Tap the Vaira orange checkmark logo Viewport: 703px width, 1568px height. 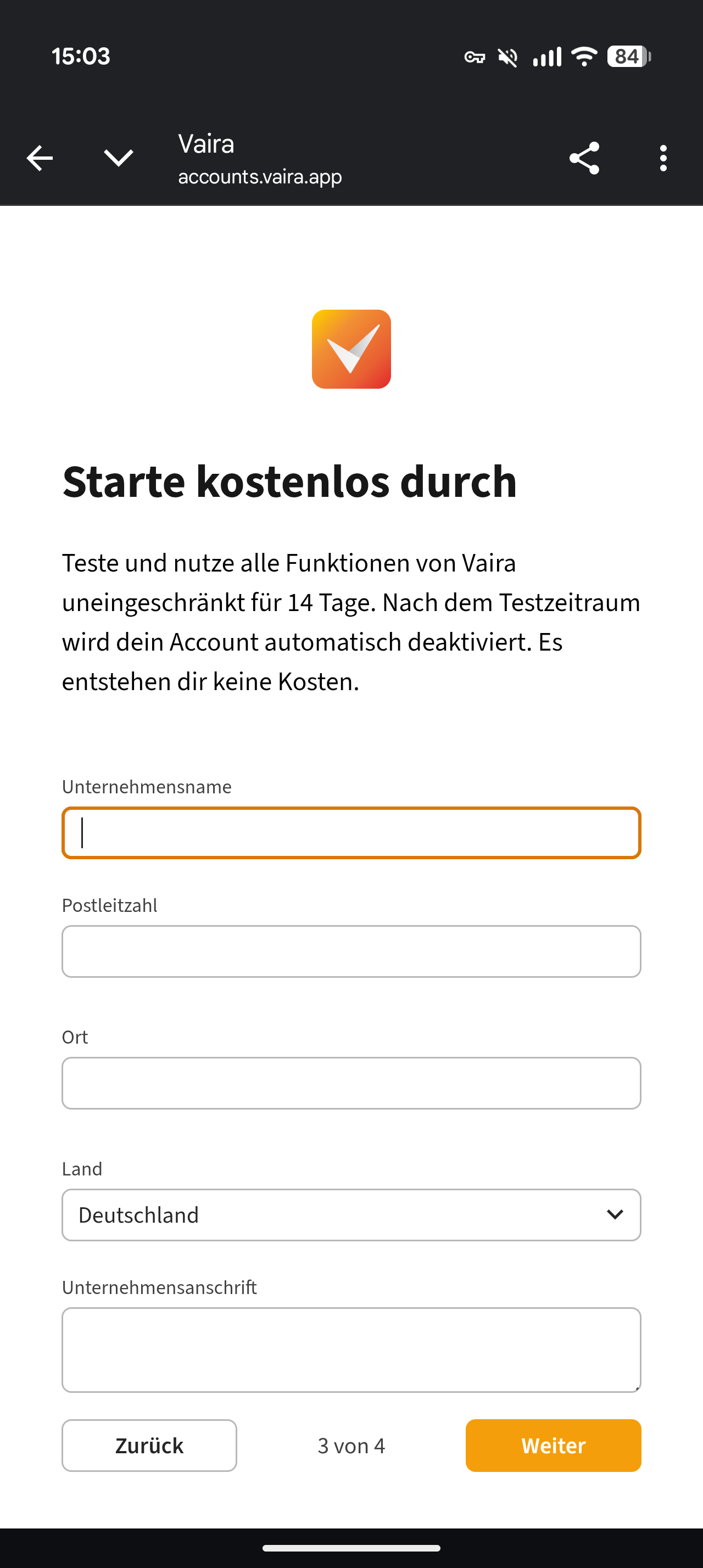point(351,349)
